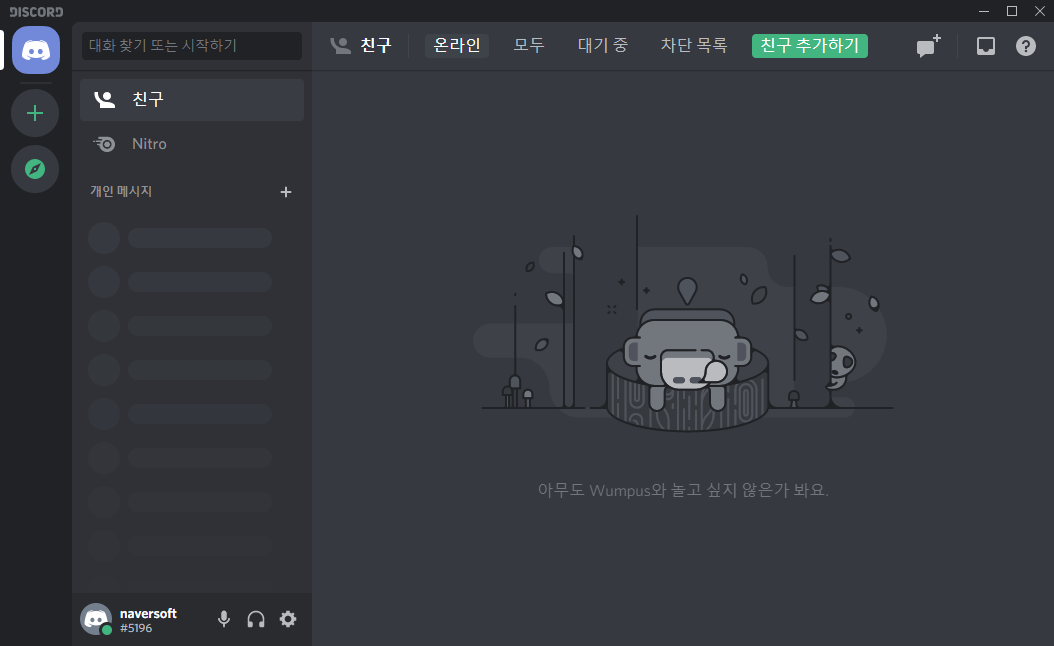The image size is (1054, 646).
Task: Minimize the Discord window
Action: pos(983,11)
